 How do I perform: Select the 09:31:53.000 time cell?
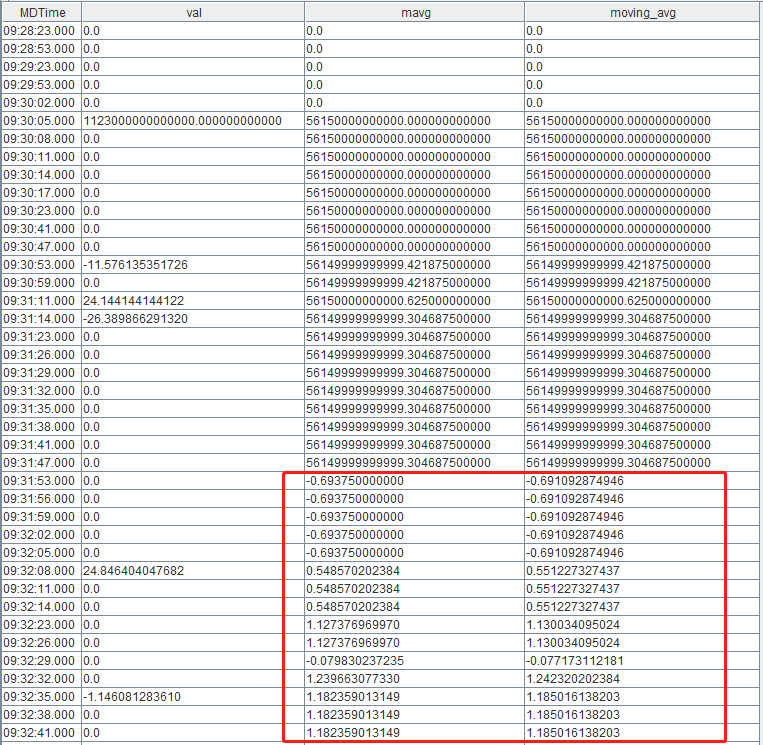[41, 481]
